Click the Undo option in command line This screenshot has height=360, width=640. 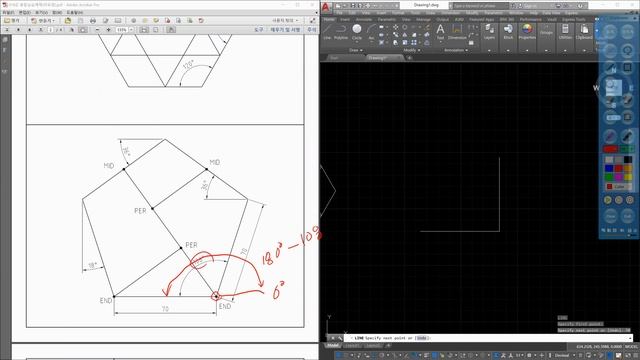click(x=422, y=338)
